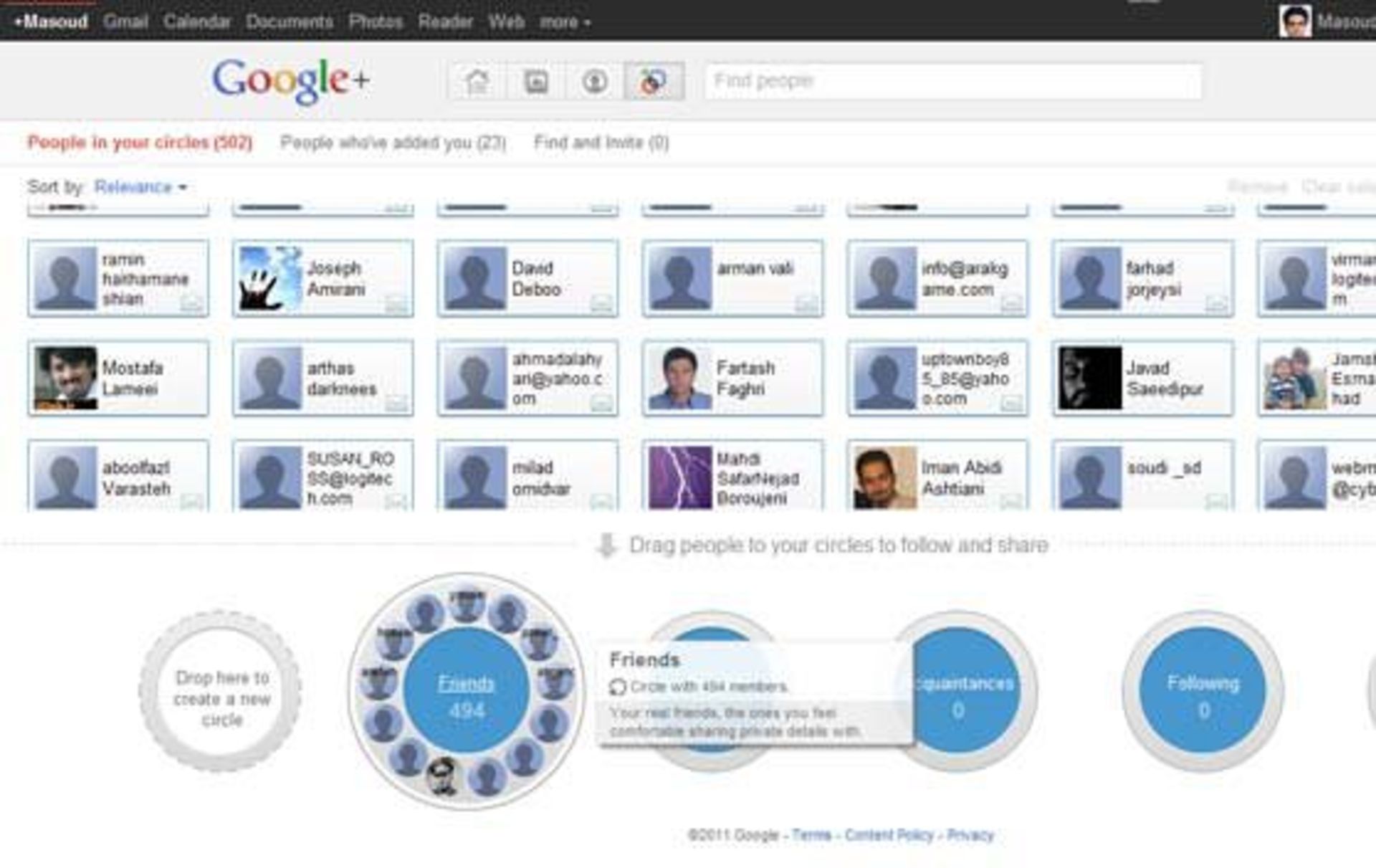Click the Remove action at top right
The width and height of the screenshot is (1376, 868).
[x=1258, y=187]
